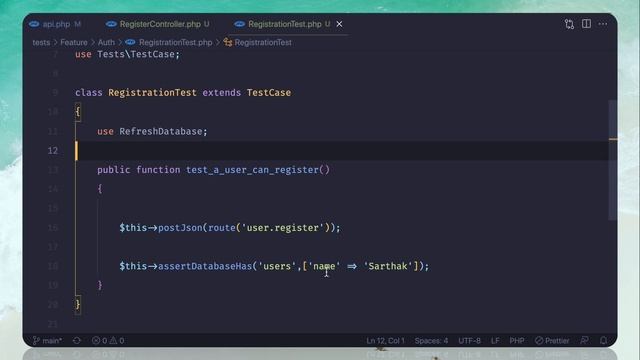Click the Feature breadcrumb
This screenshot has width=640, height=360.
click(73, 42)
